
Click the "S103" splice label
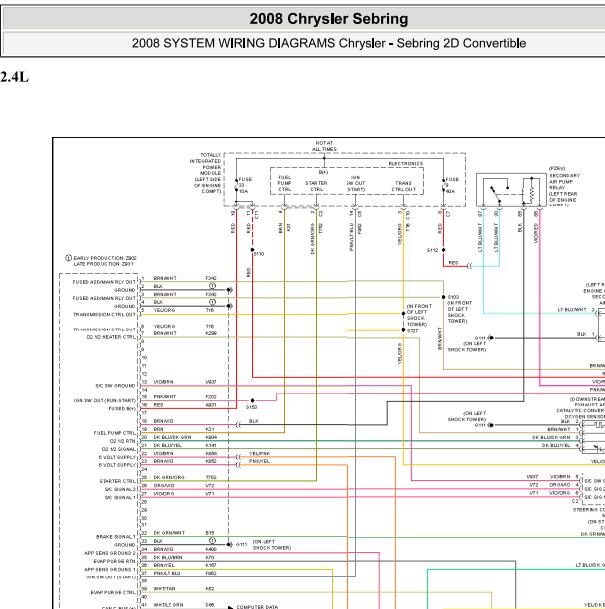[453, 297]
